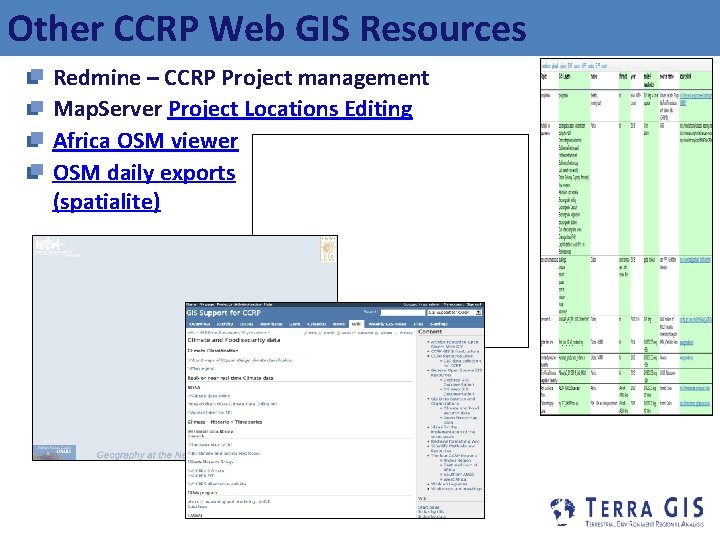This screenshot has width=720, height=540.
Task: Click the 'Other CCRP Web GIS Resources' title
Action: click(267, 28)
